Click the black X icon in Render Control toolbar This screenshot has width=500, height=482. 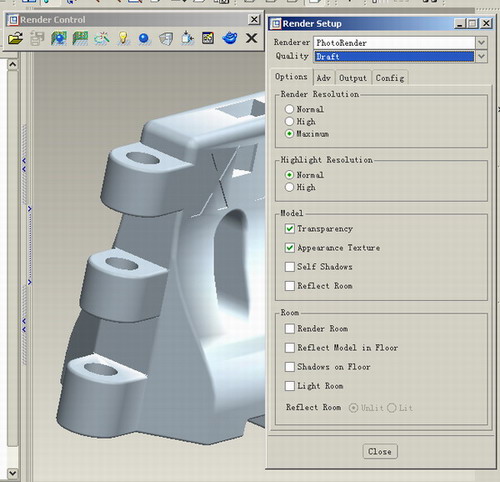coord(252,38)
